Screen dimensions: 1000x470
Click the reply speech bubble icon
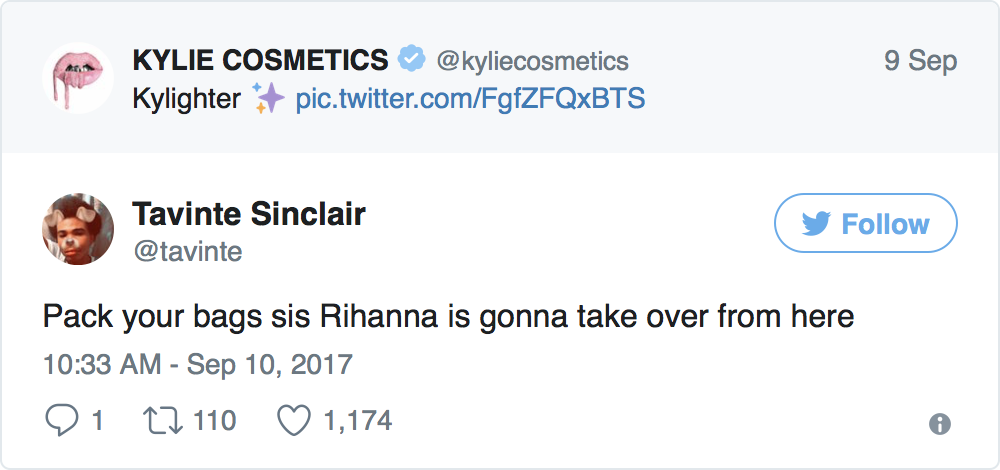pyautogui.click(x=61, y=421)
